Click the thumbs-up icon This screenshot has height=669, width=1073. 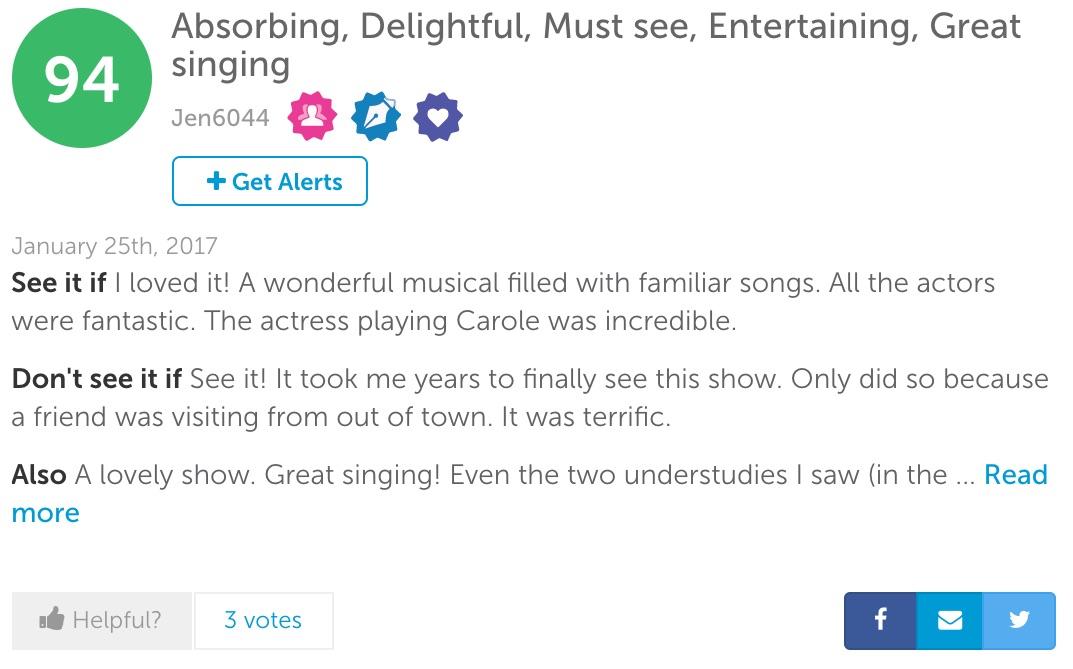coord(51,621)
